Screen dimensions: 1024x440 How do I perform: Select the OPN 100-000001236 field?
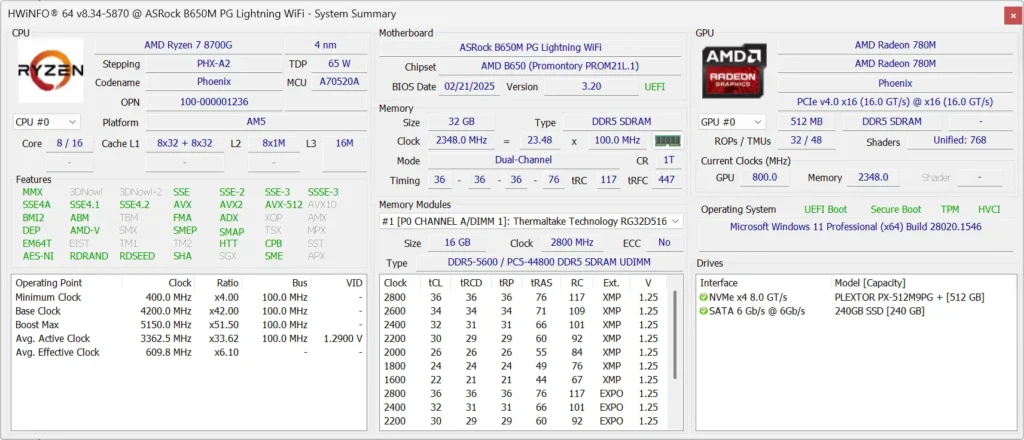214,102
